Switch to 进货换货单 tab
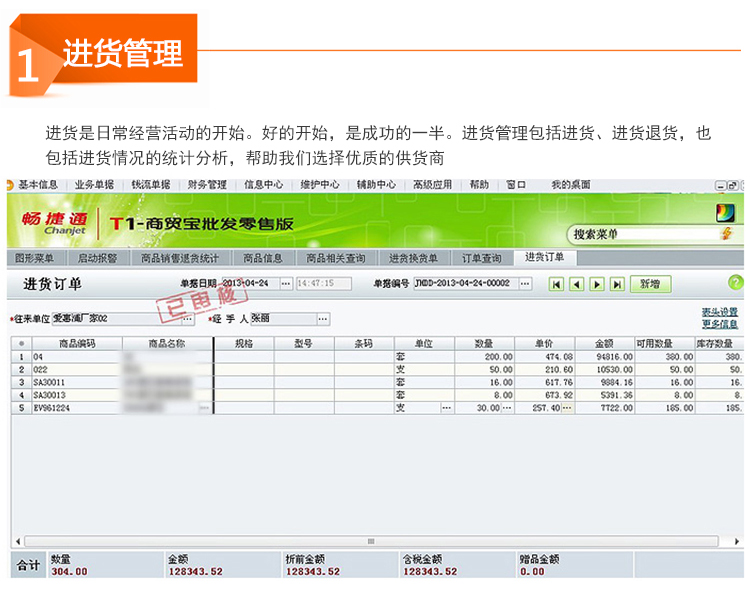Viewport: 750px width, 612px height. click(413, 258)
